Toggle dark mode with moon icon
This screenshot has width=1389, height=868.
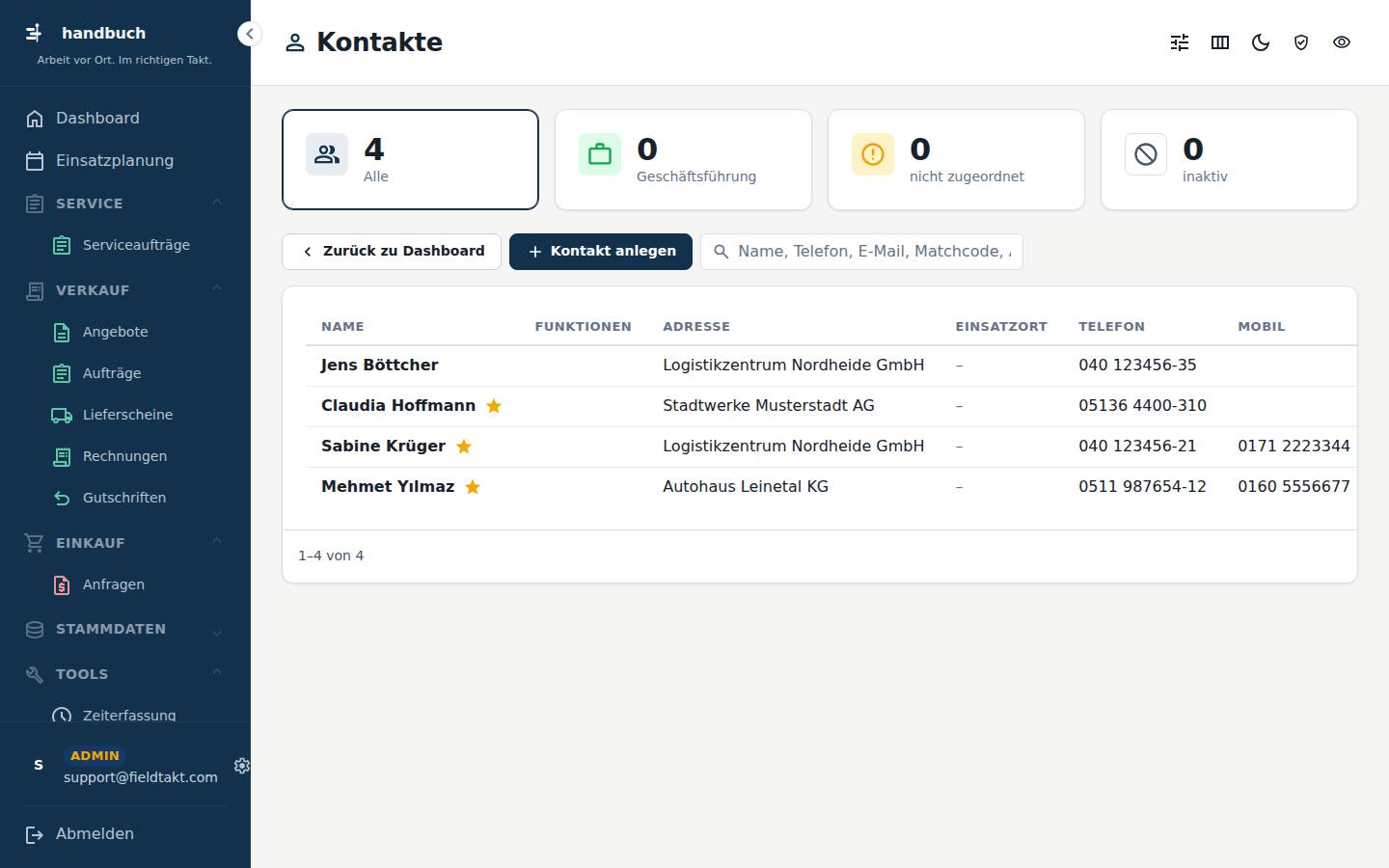coord(1261,42)
